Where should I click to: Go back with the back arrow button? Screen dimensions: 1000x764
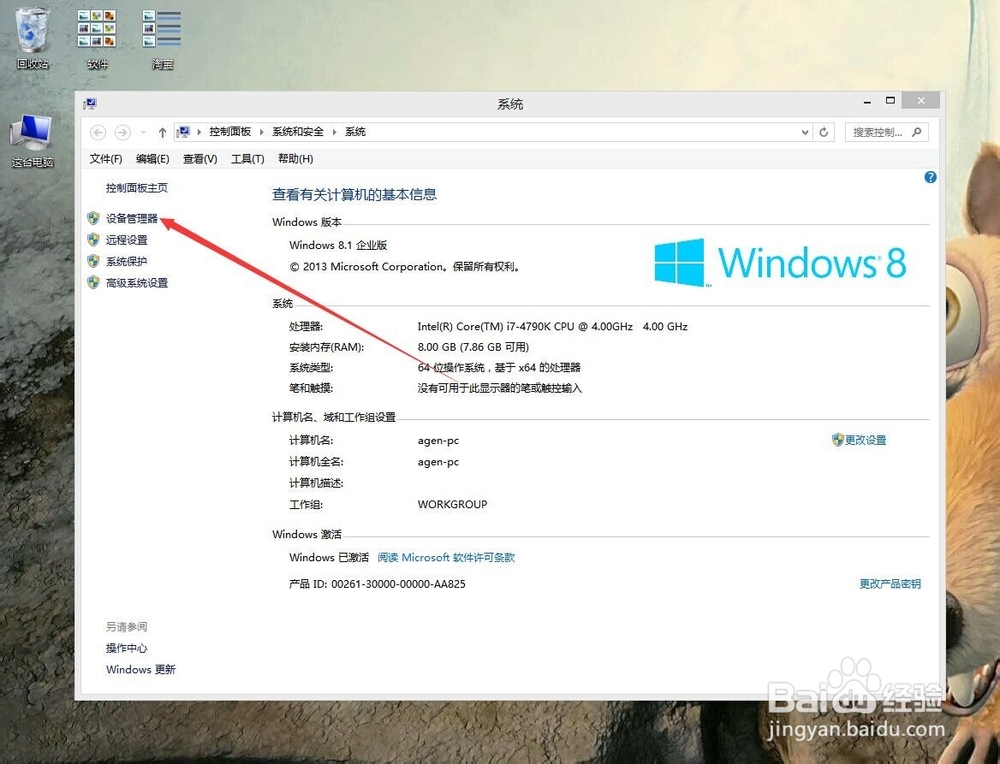tap(98, 132)
